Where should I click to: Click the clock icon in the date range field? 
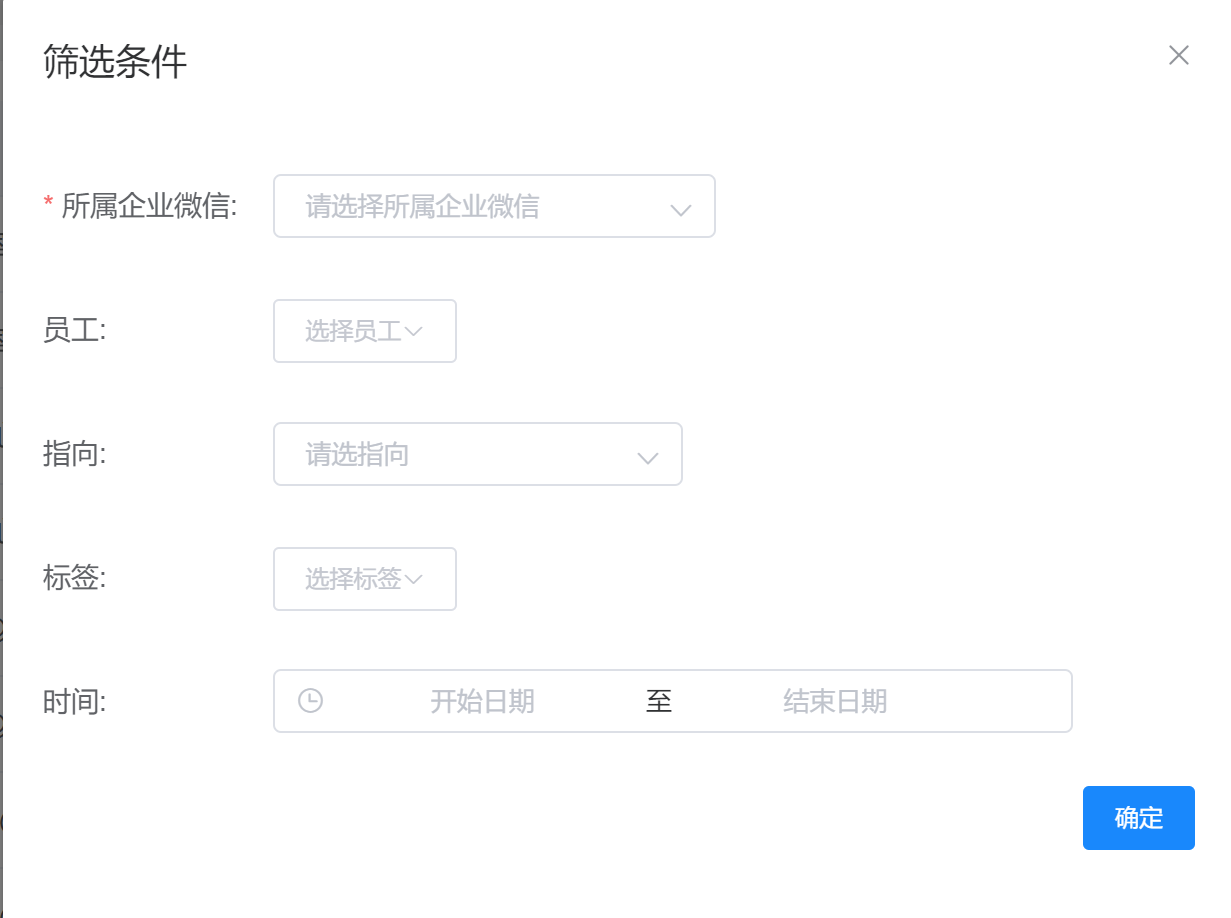point(311,701)
